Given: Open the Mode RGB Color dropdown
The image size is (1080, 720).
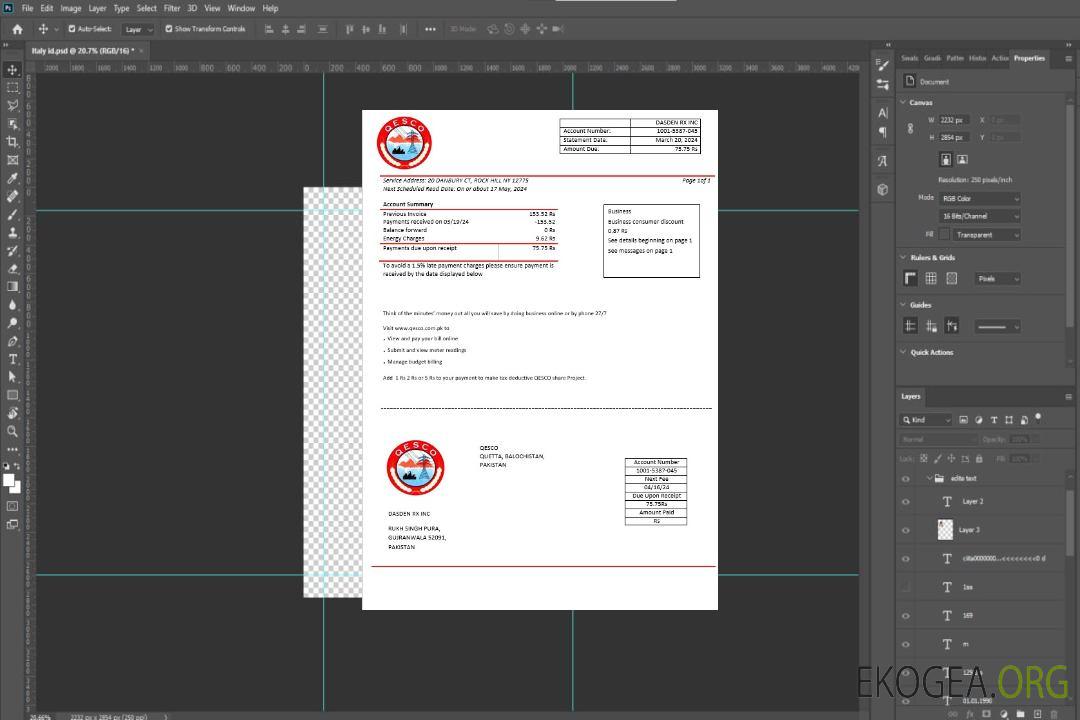Looking at the screenshot, I should 980,198.
